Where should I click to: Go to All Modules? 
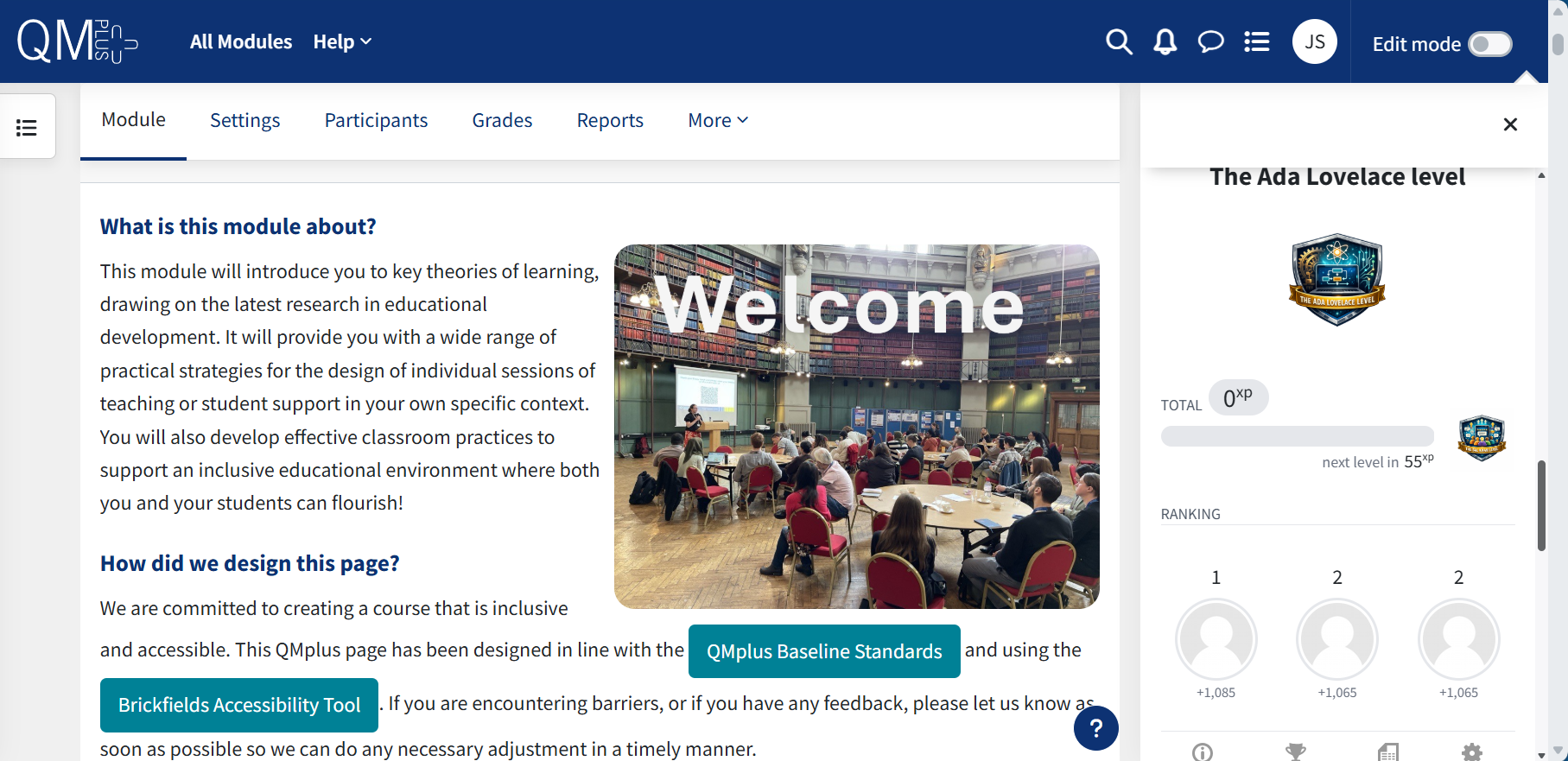tap(241, 41)
